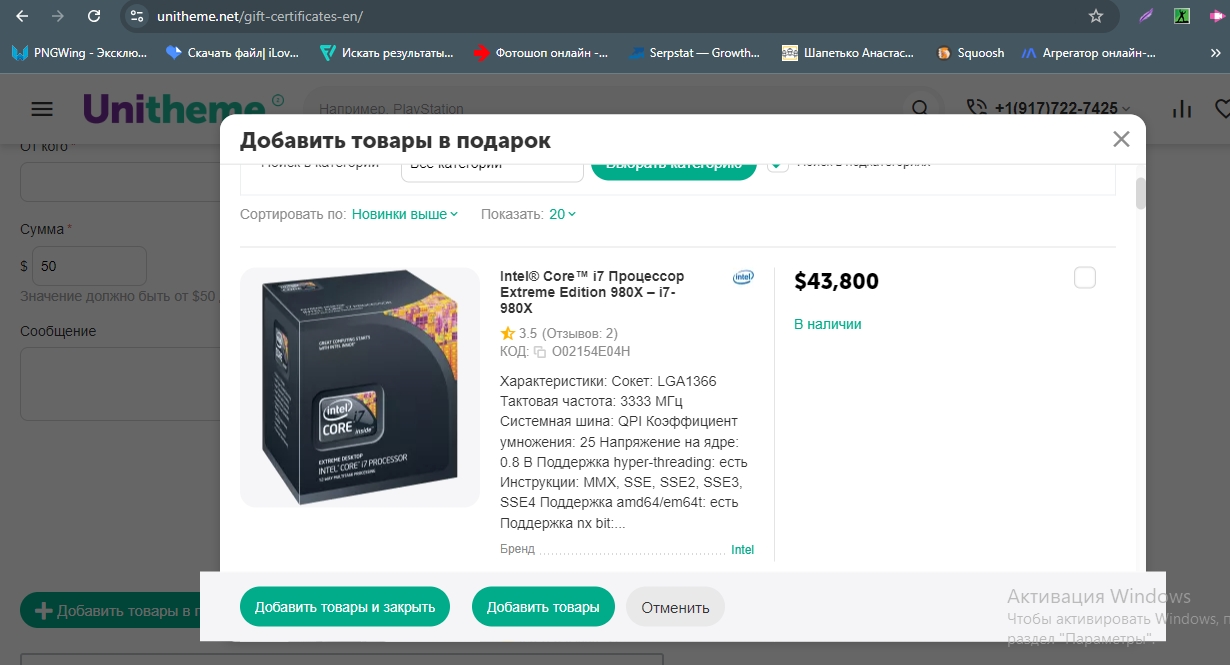Expand the Новинки выше sort dropdown
Screen dimensions: 1230x665
pos(405,214)
